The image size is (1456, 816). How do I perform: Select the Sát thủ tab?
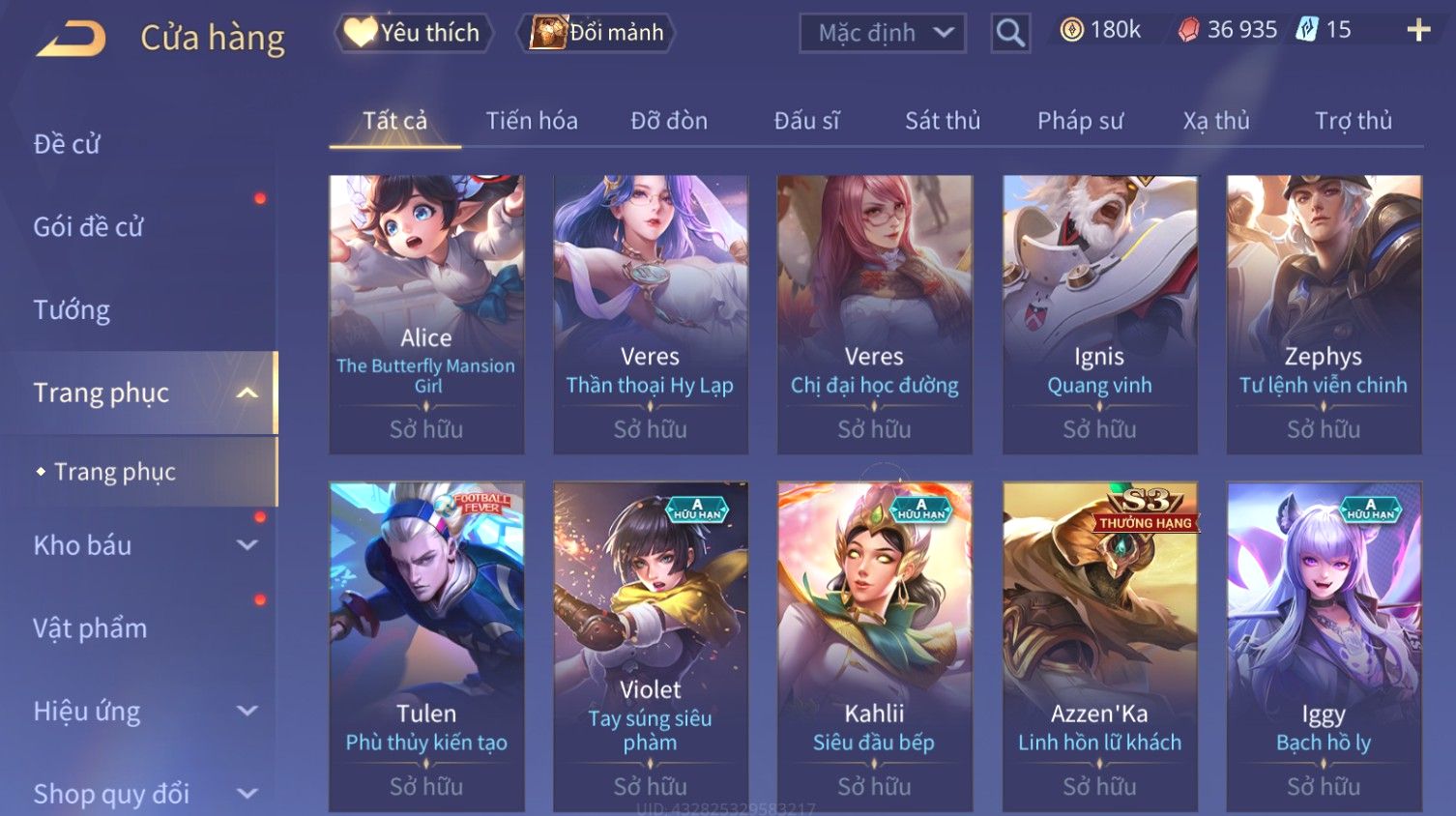pyautogui.click(x=943, y=121)
